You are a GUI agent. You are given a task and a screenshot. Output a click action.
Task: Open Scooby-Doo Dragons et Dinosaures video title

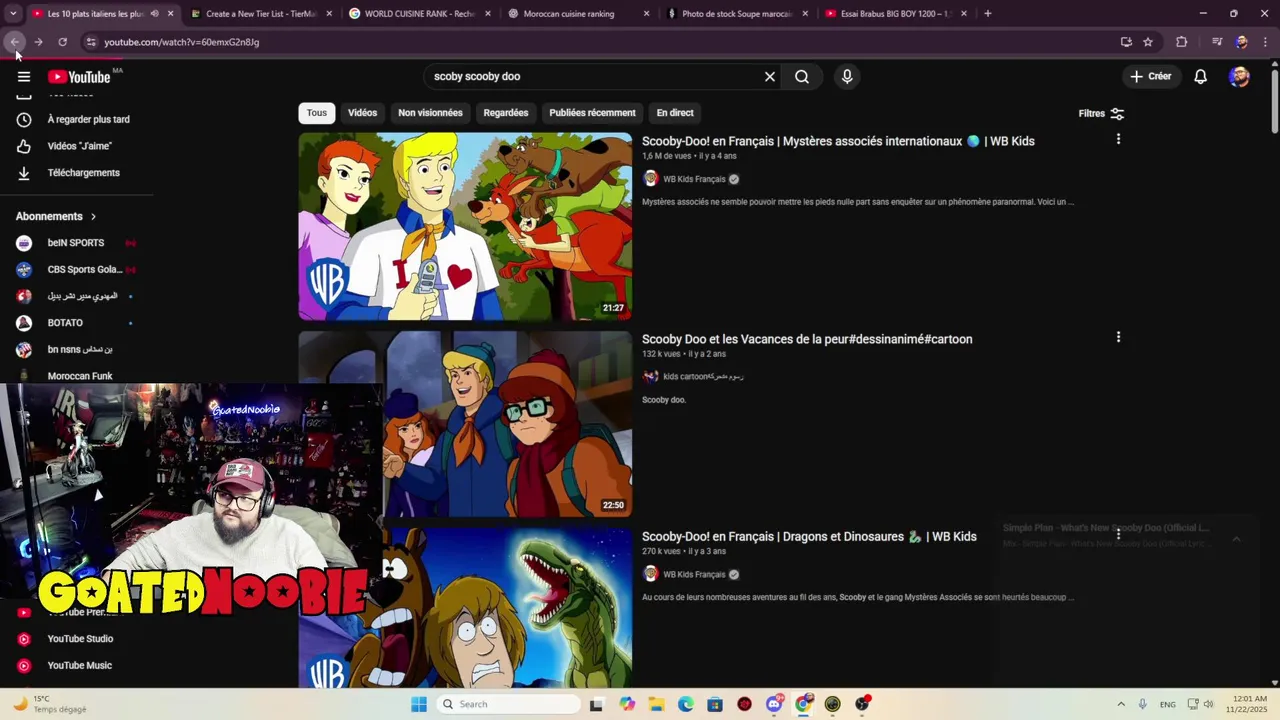click(809, 537)
